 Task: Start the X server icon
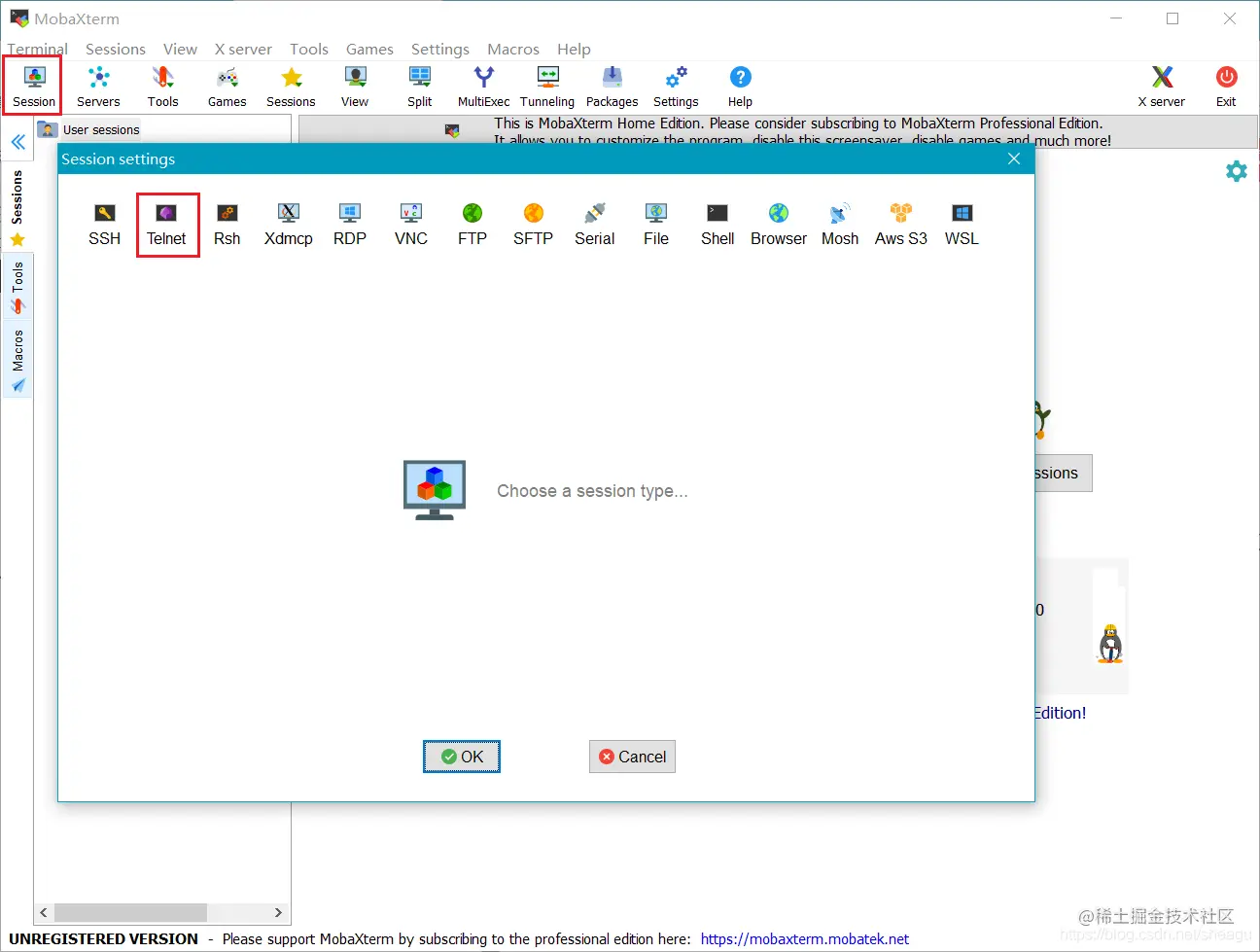(1162, 87)
